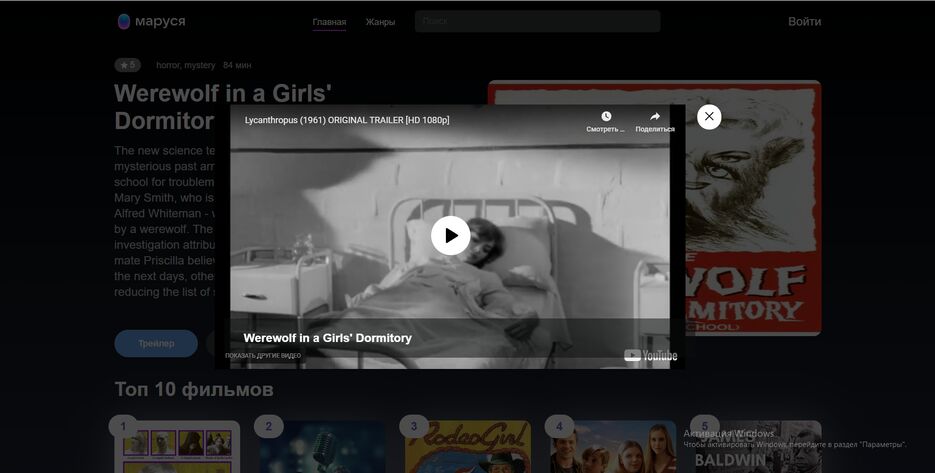Click the star rating 5 badge
This screenshot has width=935, height=473.
click(128, 65)
